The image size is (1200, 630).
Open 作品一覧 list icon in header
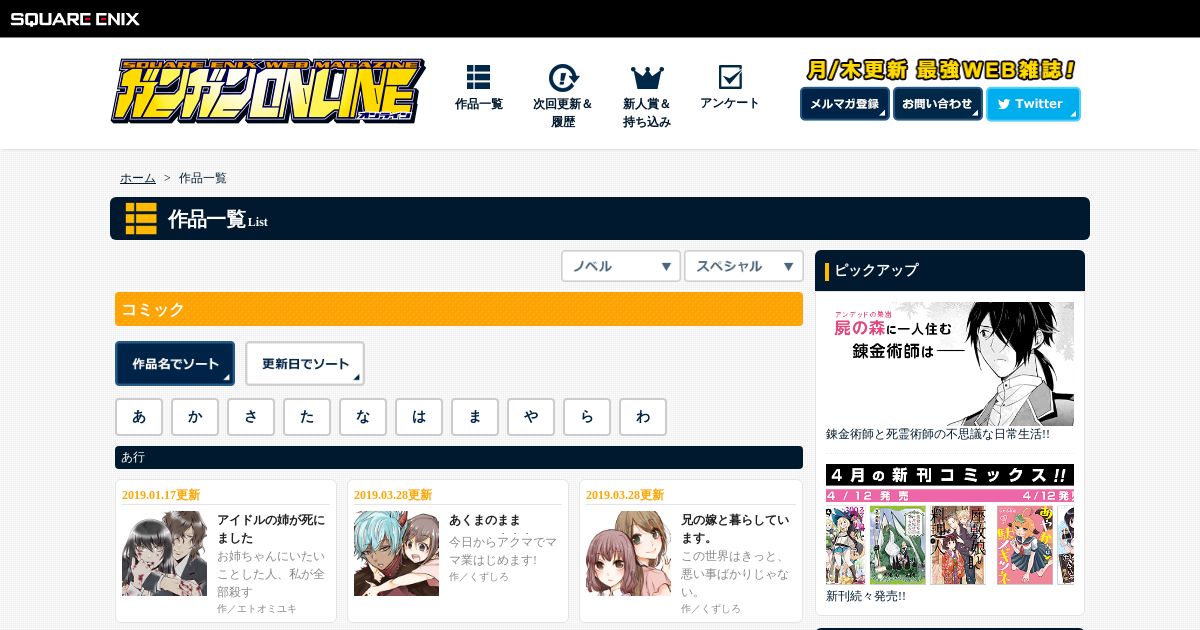(479, 77)
